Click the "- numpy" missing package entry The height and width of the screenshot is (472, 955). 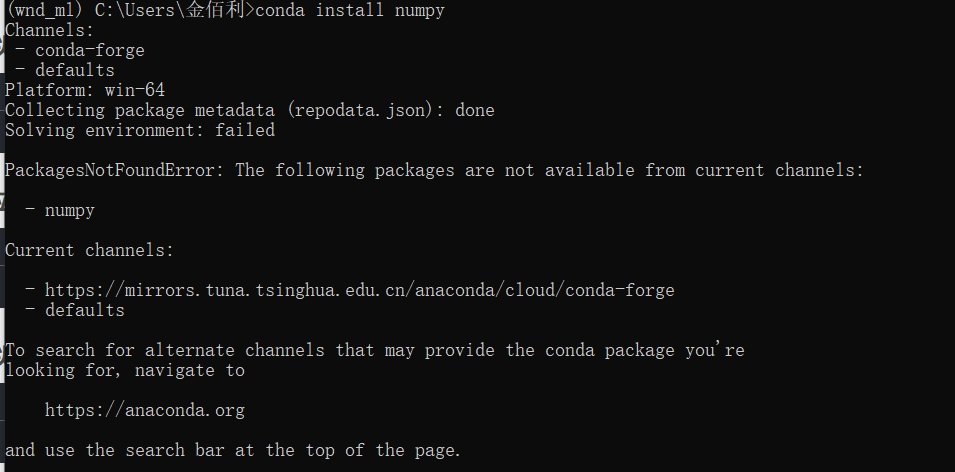click(60, 210)
